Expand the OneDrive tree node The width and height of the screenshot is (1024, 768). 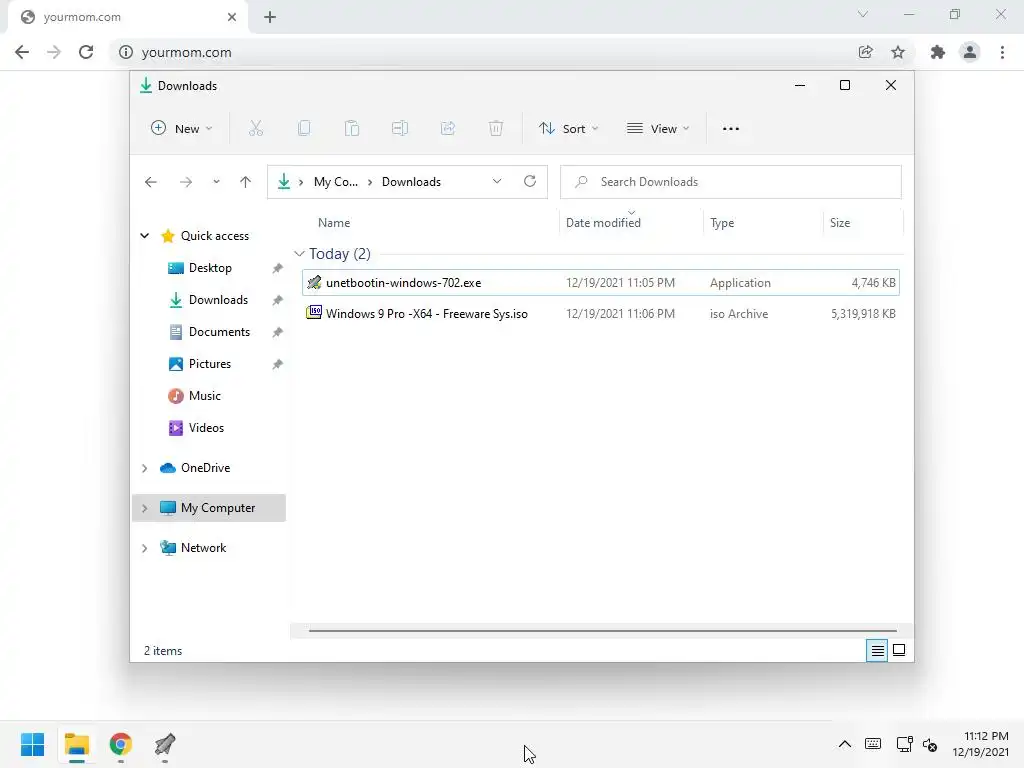tap(144, 468)
